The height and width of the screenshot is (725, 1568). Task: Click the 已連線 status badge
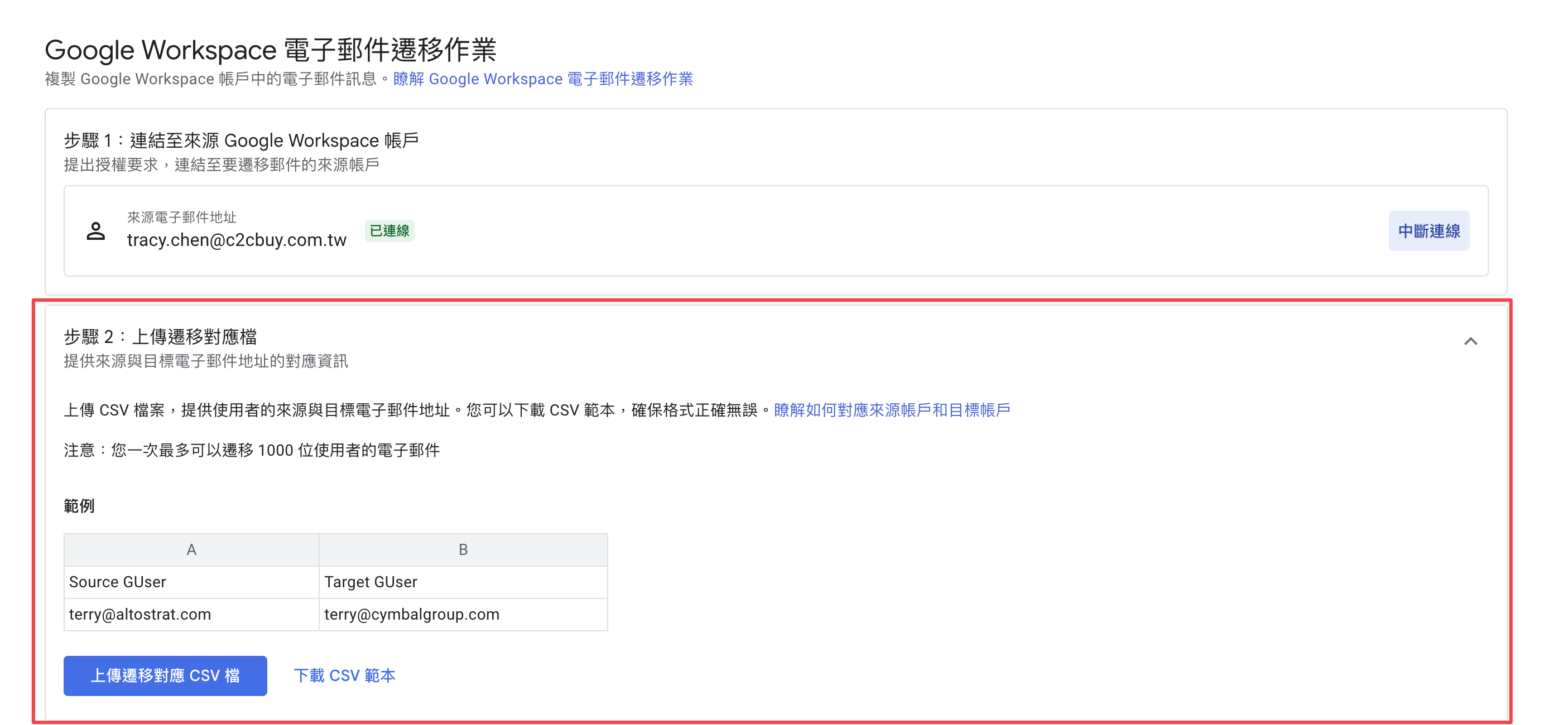pos(389,231)
